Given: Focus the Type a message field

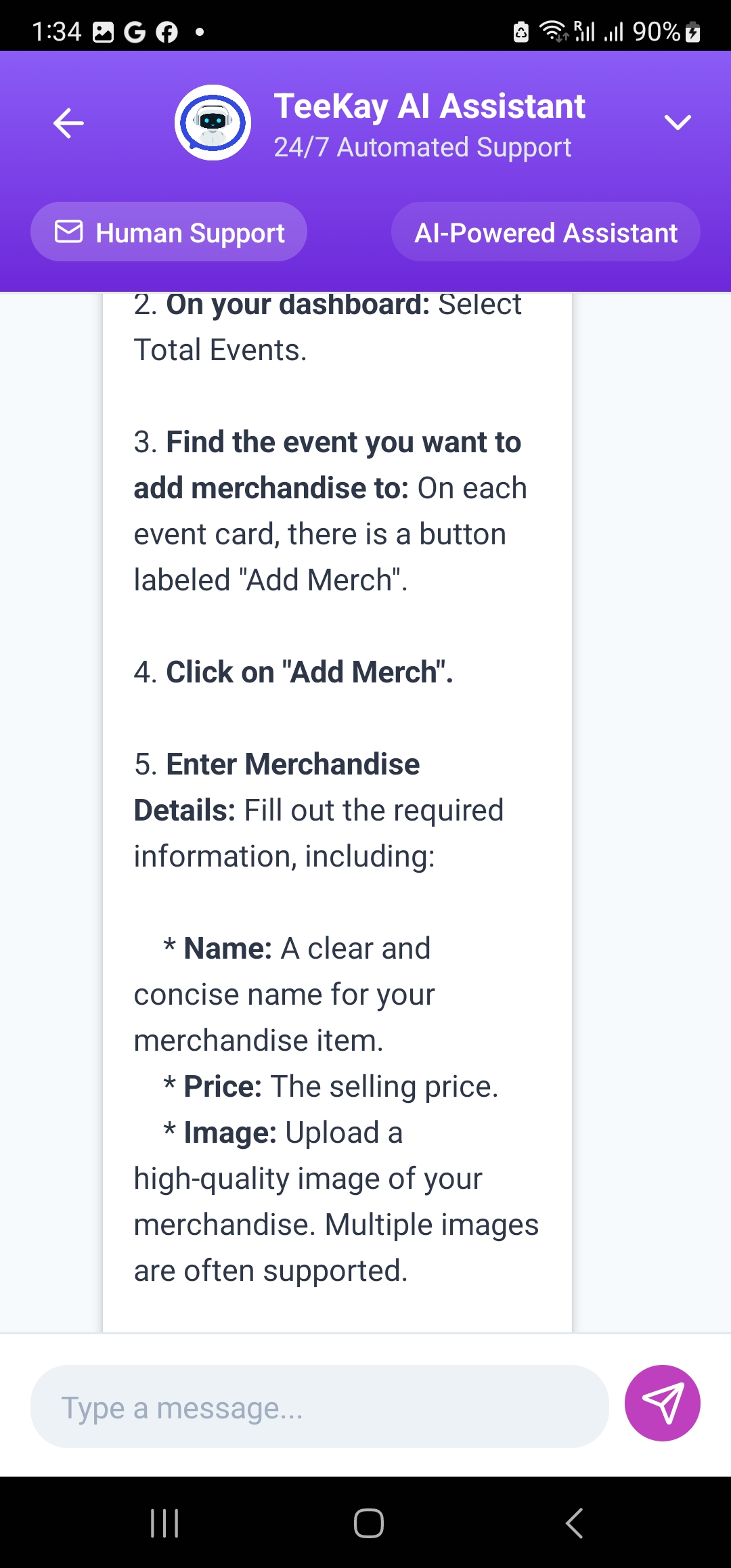Looking at the screenshot, I should tap(319, 1407).
